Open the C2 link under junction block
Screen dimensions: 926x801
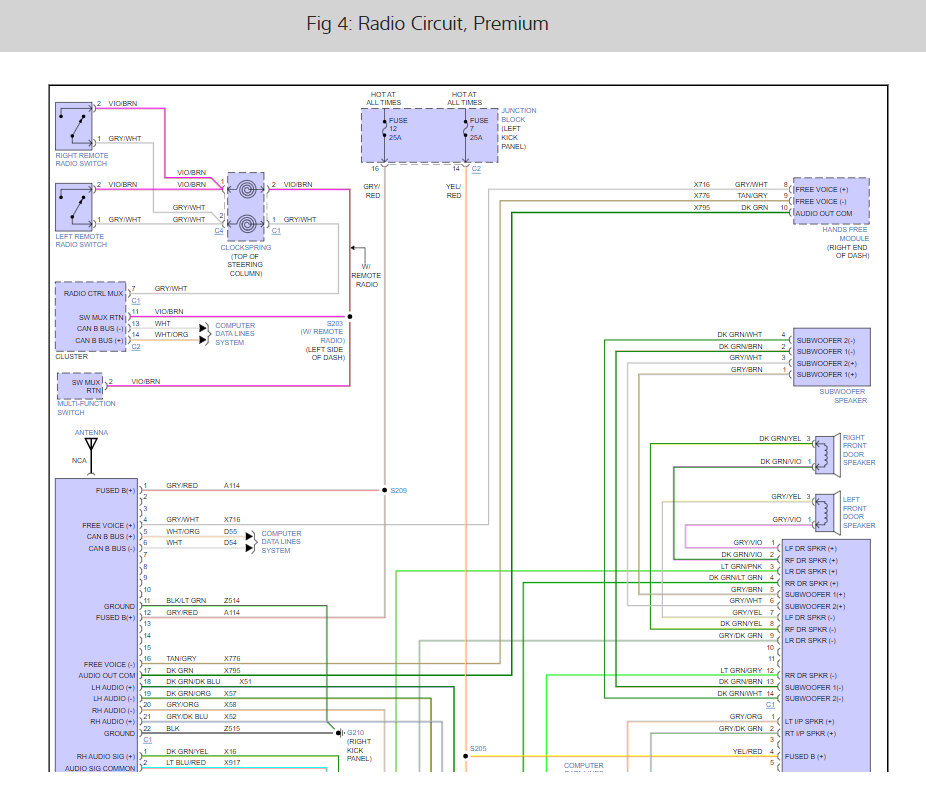coord(476,169)
